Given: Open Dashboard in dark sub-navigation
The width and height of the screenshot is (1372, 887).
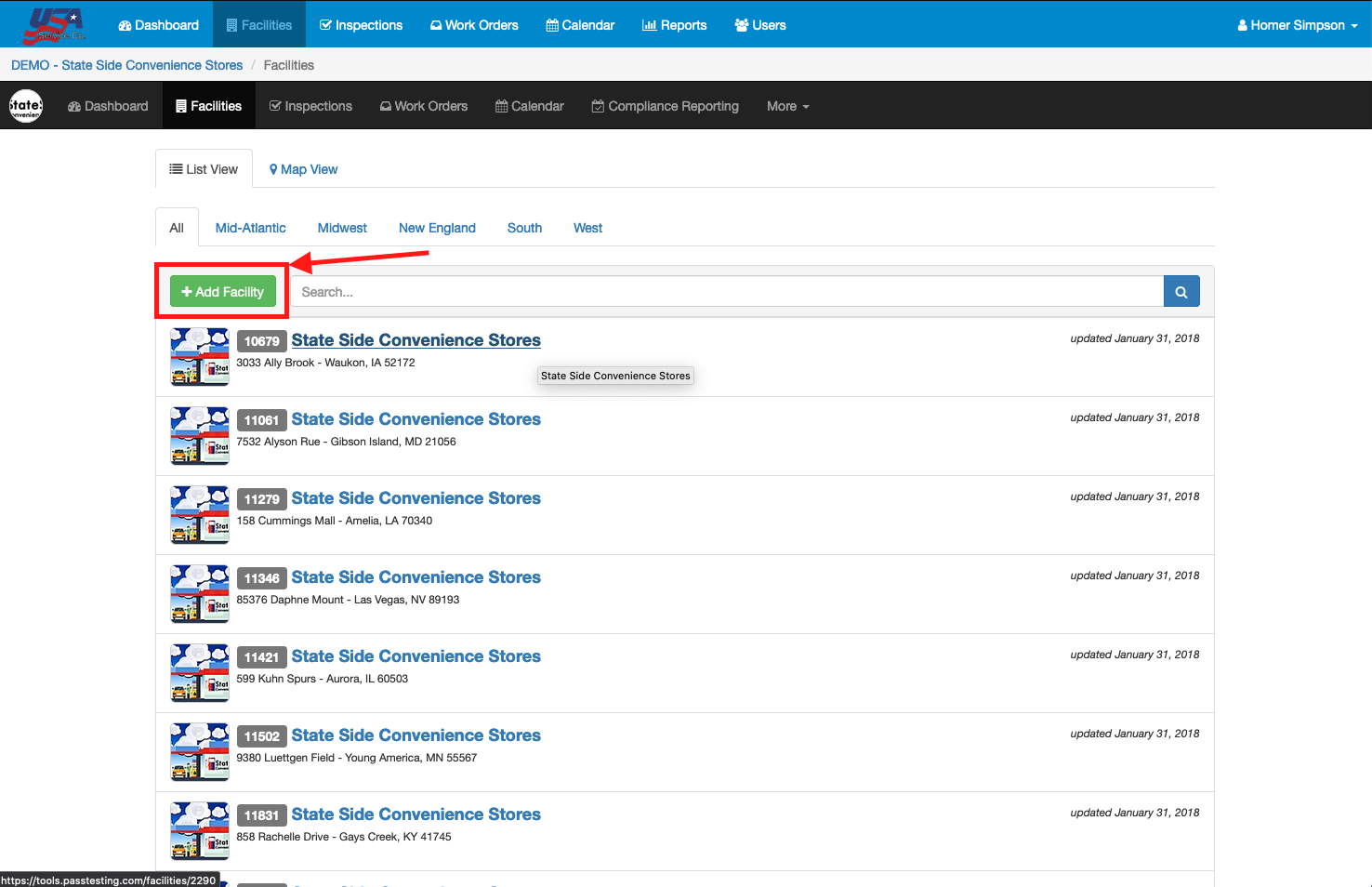Looking at the screenshot, I should tap(108, 106).
